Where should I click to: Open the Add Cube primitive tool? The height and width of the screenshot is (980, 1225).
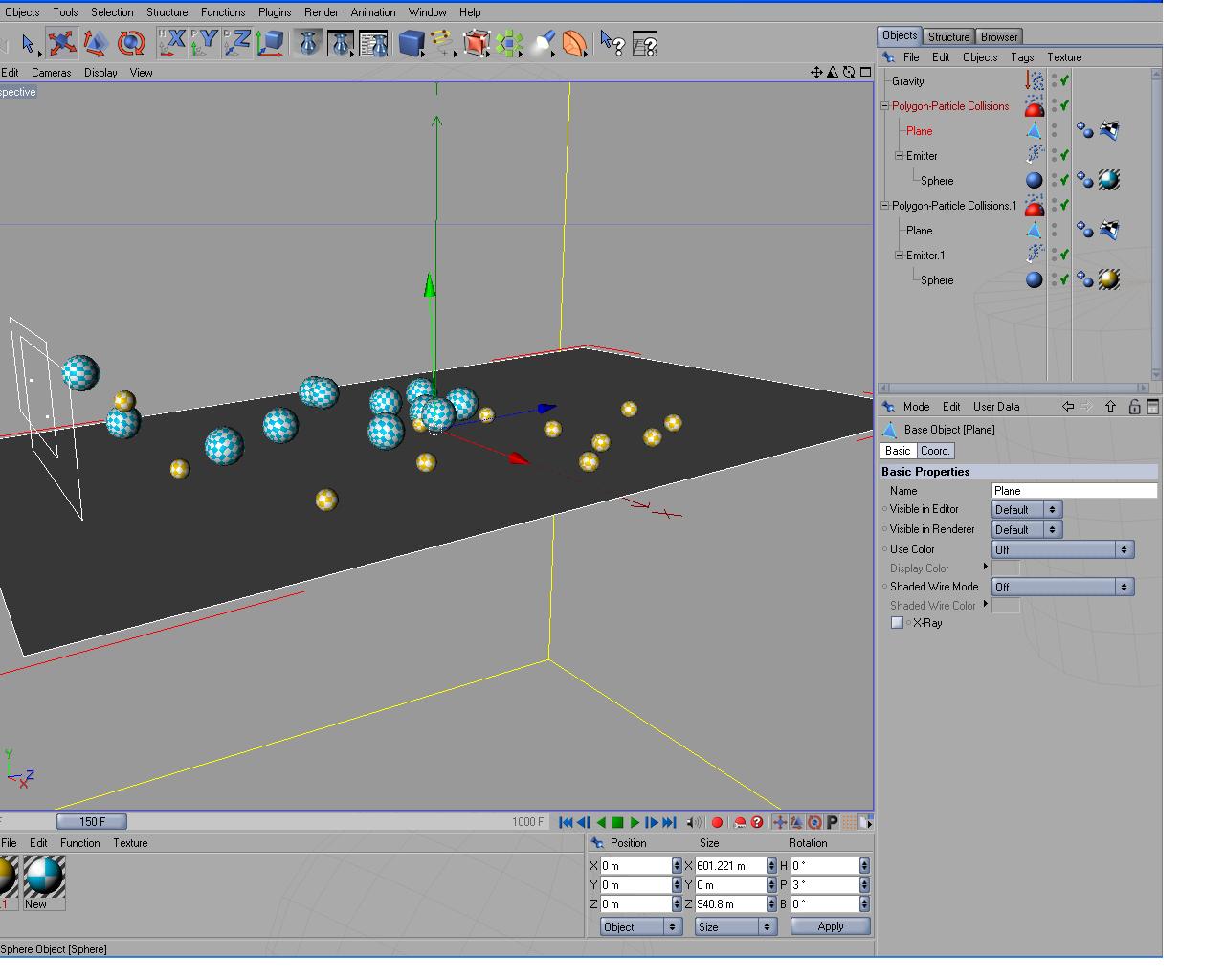(411, 43)
